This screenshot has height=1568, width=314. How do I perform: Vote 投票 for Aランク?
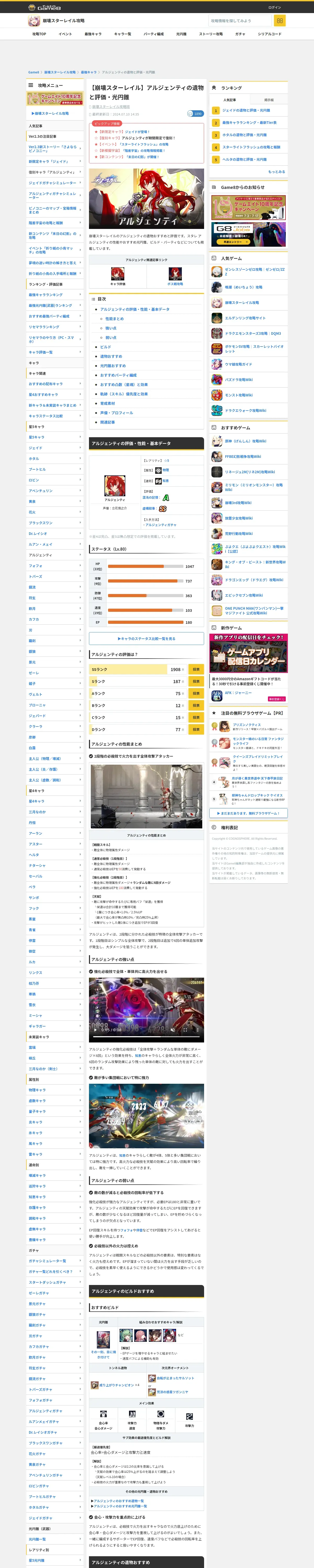(196, 693)
